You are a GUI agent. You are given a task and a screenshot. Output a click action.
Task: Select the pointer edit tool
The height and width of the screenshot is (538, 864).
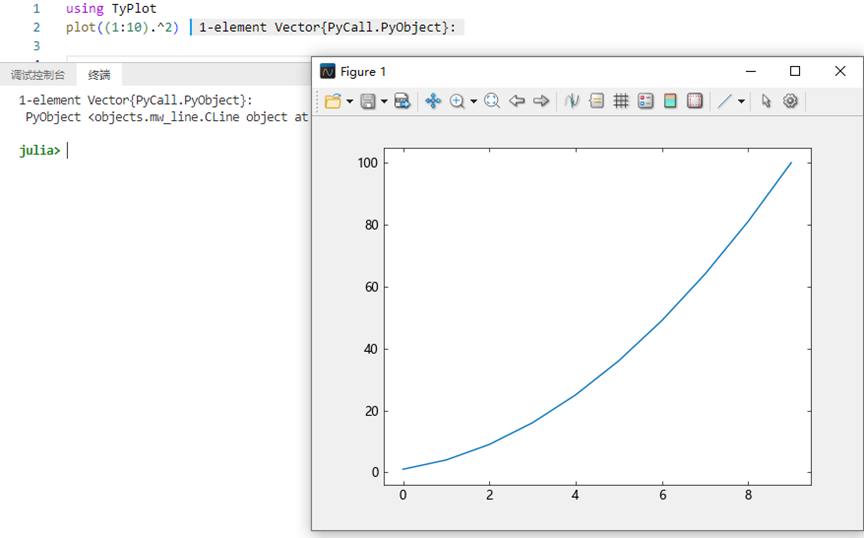766,101
